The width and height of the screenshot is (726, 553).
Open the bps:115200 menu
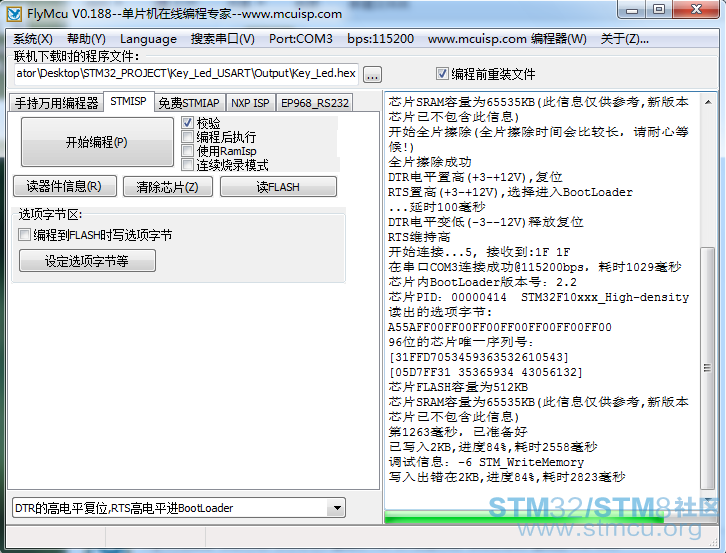381,39
